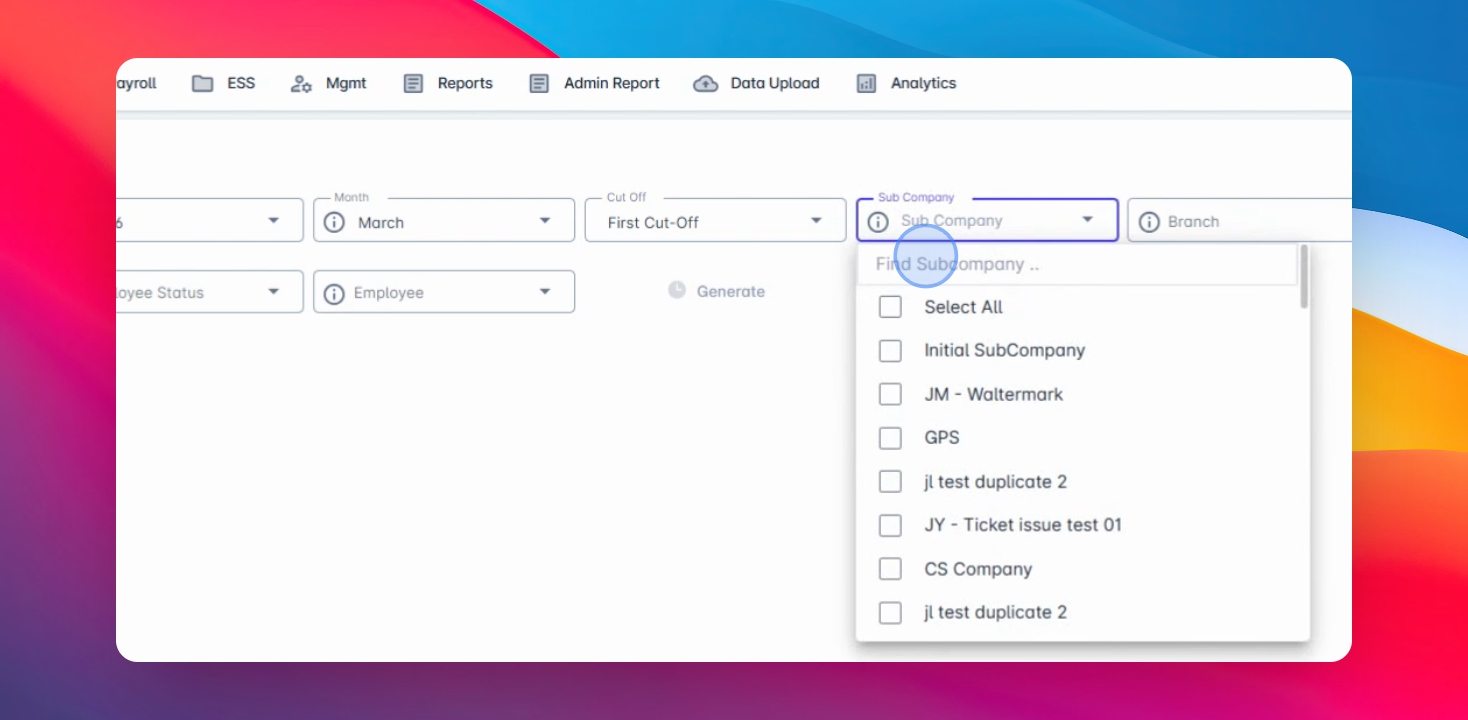Click info icon in Branch field
The height and width of the screenshot is (720, 1468).
[1149, 222]
